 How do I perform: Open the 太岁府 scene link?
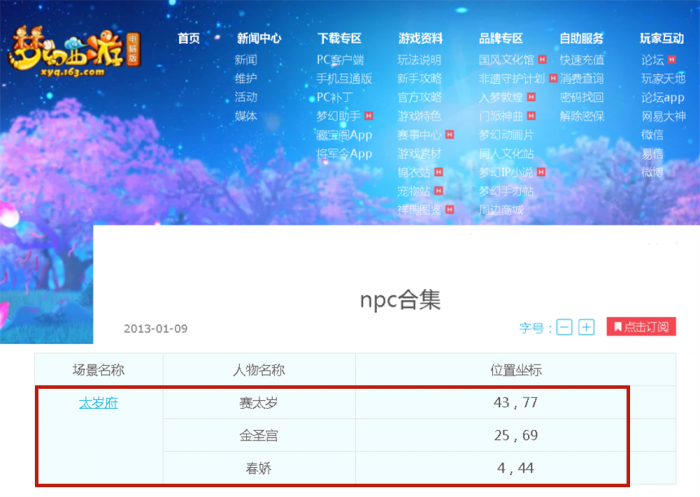click(98, 404)
